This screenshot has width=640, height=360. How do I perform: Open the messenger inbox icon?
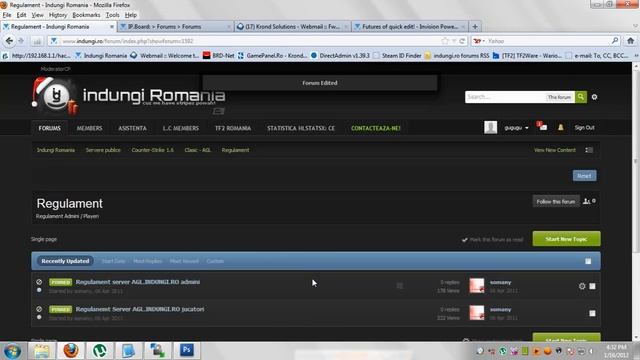[x=542, y=127]
